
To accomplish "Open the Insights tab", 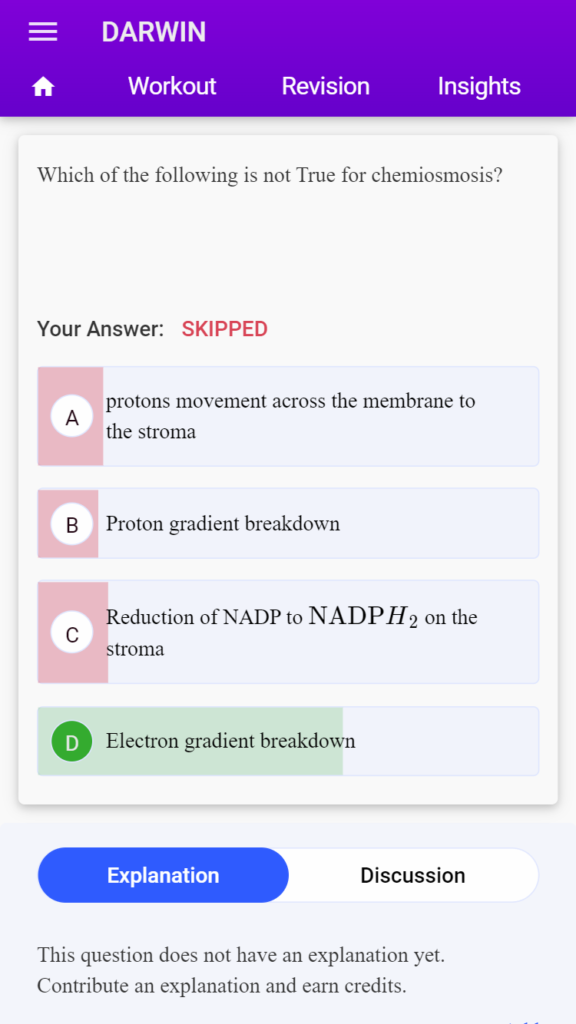I will coord(479,86).
